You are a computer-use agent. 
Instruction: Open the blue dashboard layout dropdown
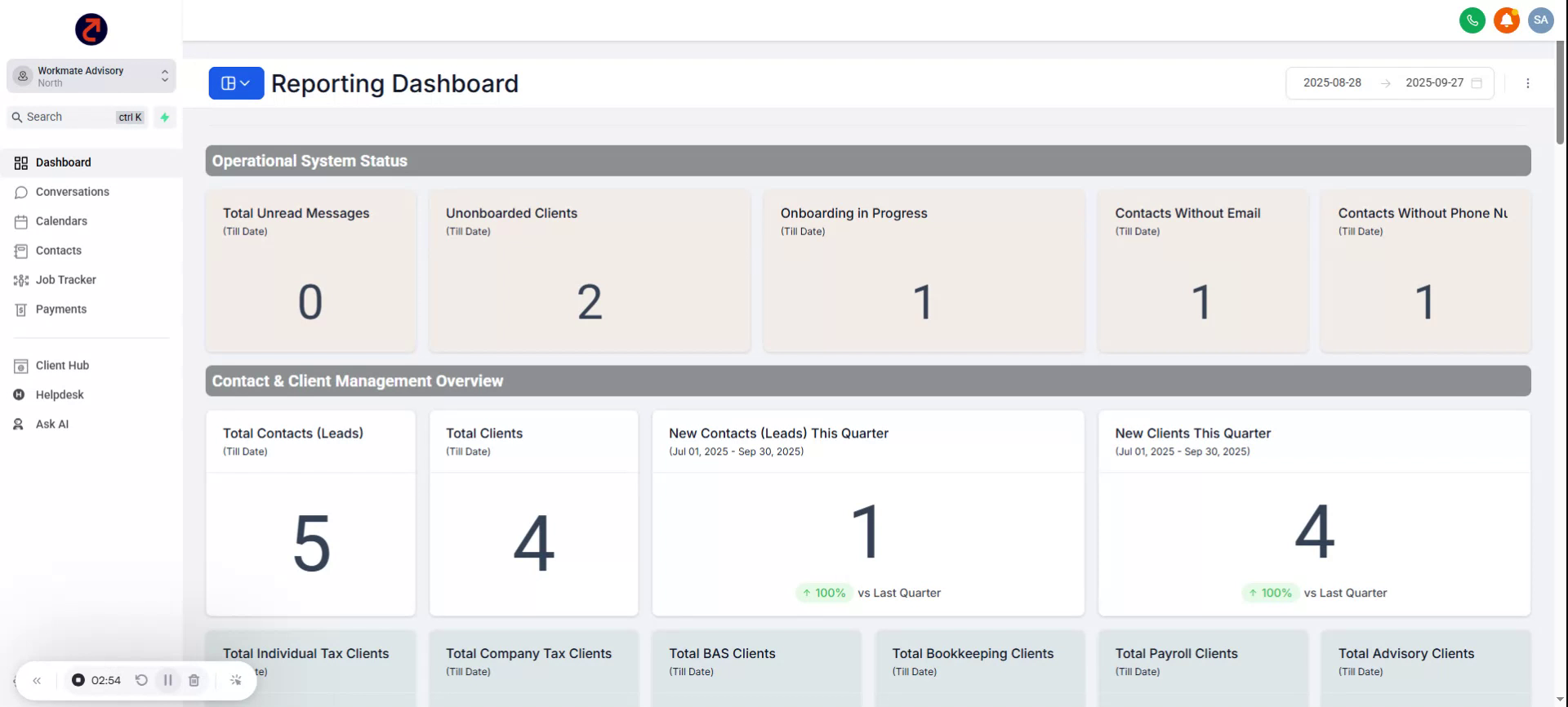(236, 83)
